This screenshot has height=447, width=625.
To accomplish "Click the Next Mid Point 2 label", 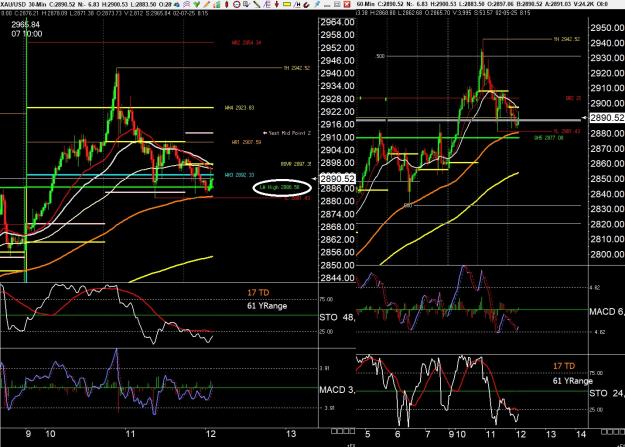I will (289, 133).
